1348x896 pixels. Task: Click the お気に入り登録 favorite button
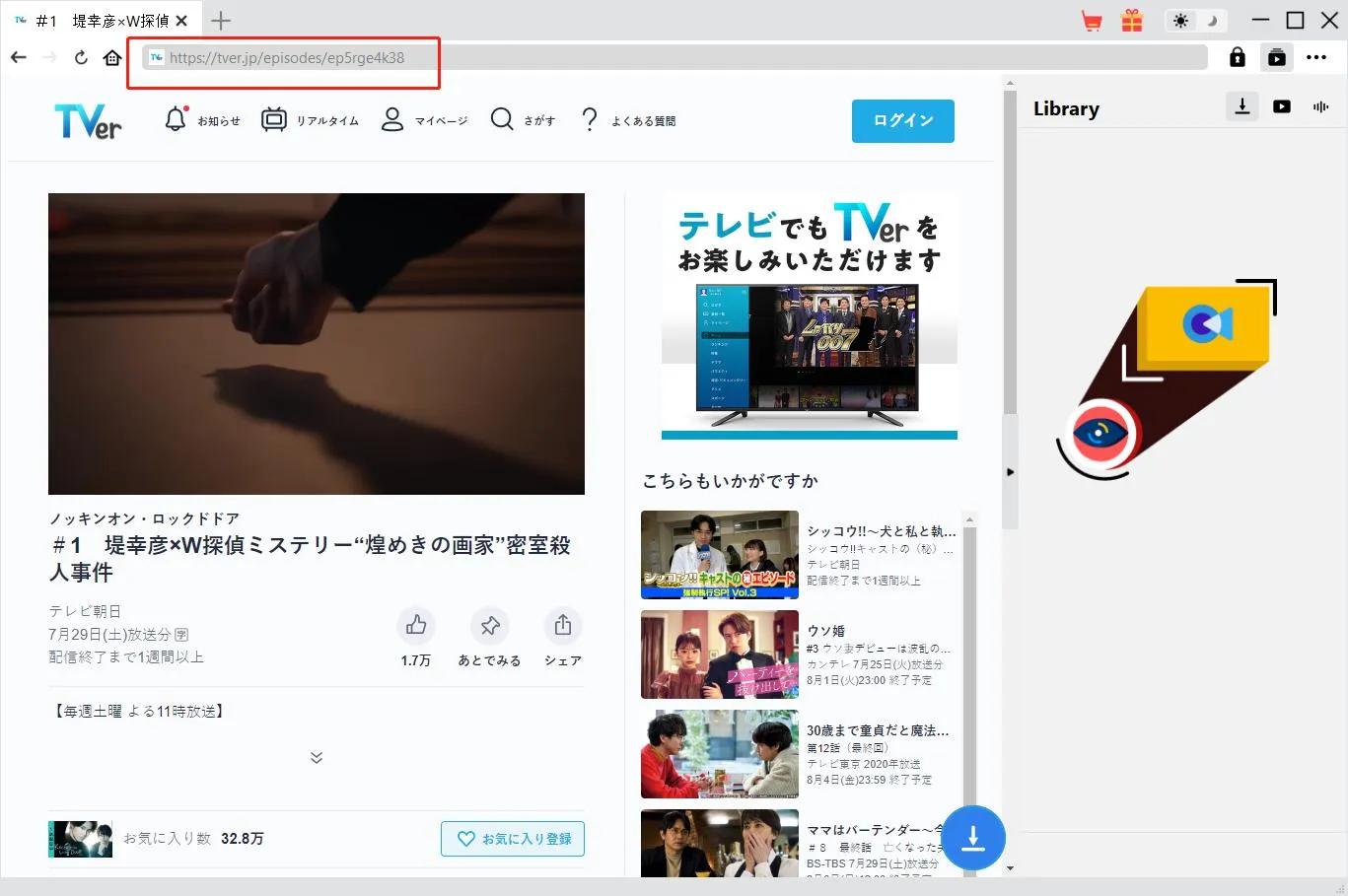[x=513, y=839]
